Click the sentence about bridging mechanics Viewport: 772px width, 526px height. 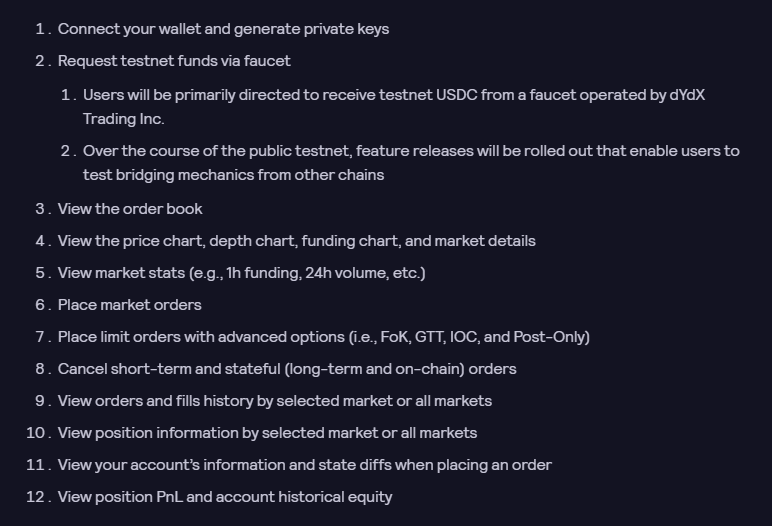411,163
